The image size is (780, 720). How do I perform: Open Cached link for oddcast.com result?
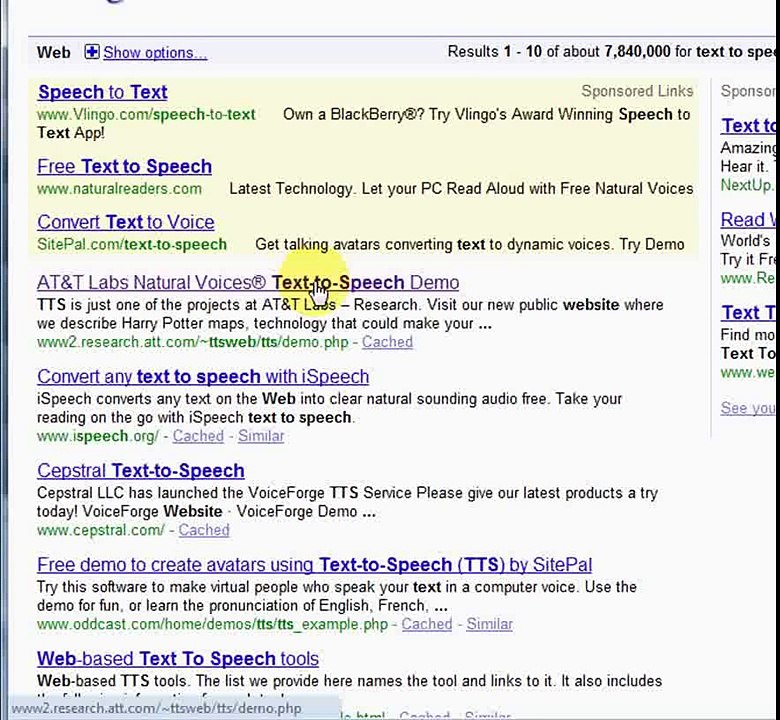(427, 624)
